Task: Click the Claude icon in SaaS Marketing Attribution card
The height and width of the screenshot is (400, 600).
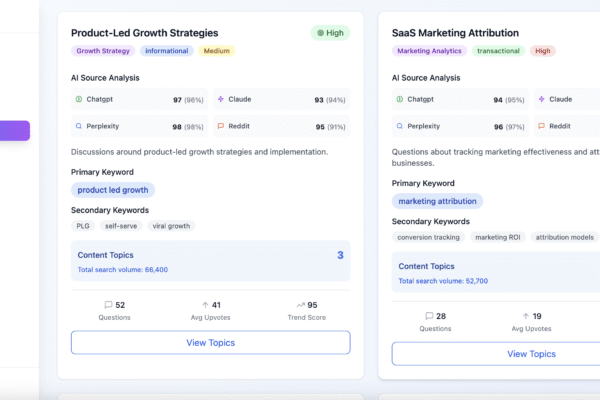Action: tap(541, 99)
